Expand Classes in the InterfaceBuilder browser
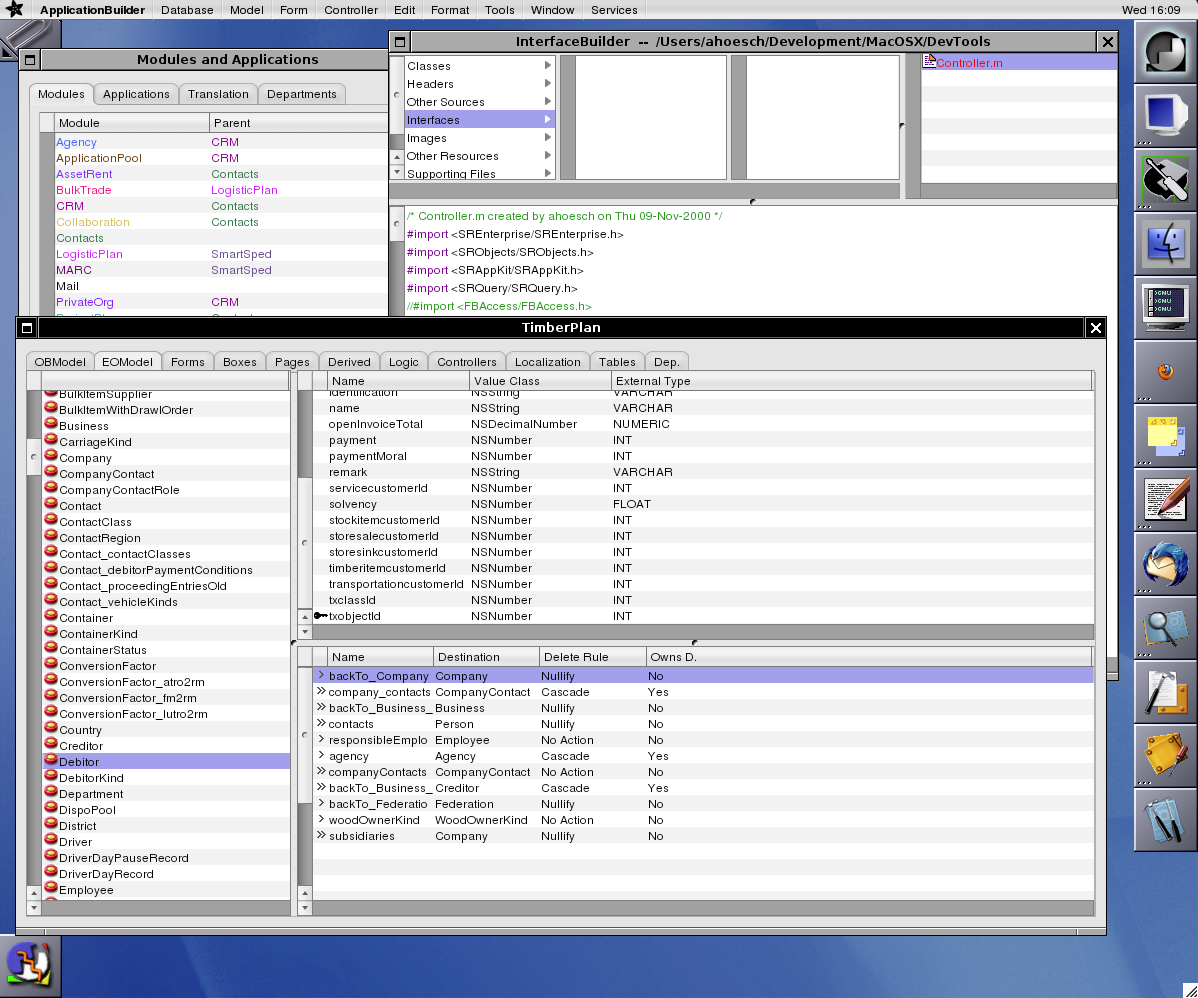The height and width of the screenshot is (998, 1198). tap(548, 66)
